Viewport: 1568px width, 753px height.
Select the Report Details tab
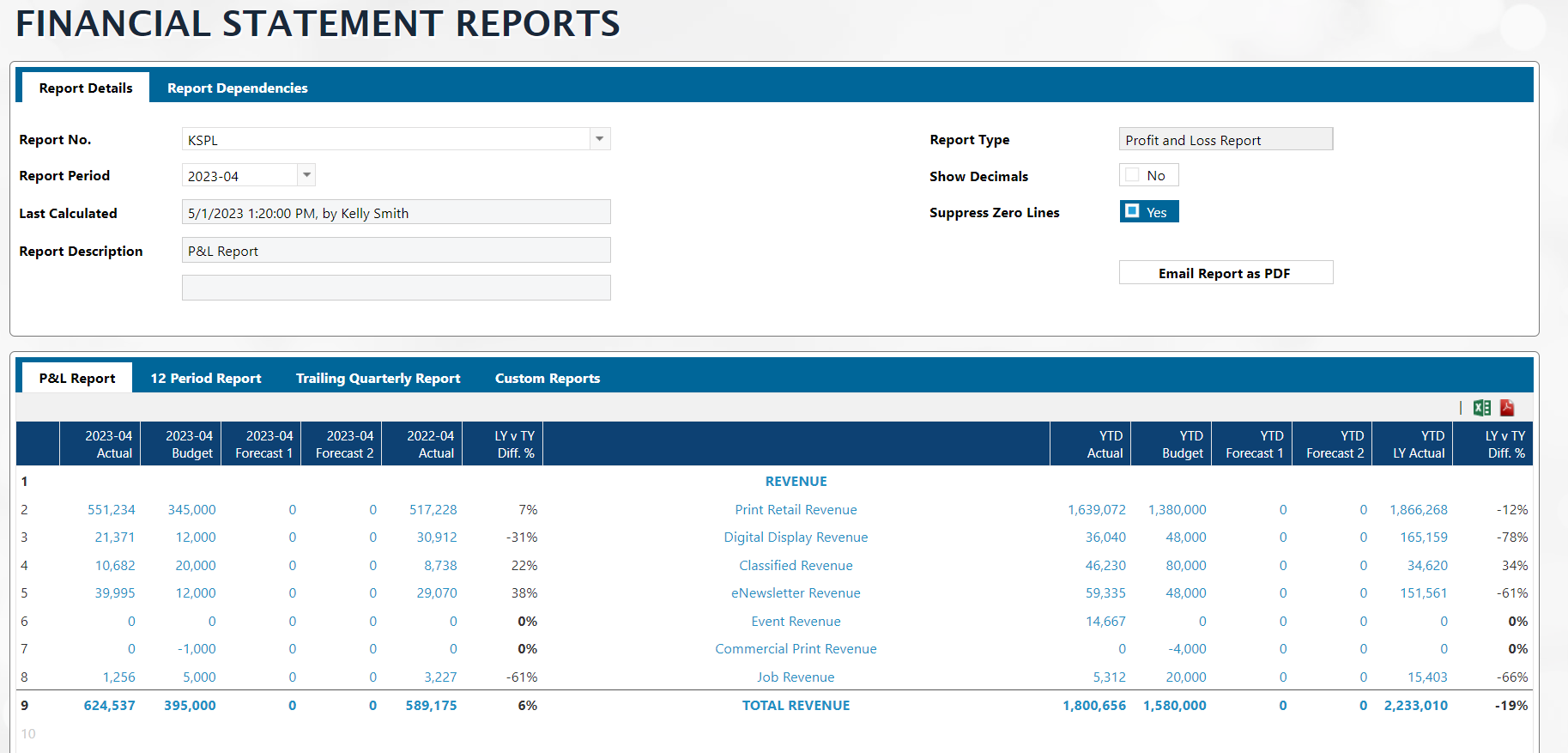pos(85,88)
